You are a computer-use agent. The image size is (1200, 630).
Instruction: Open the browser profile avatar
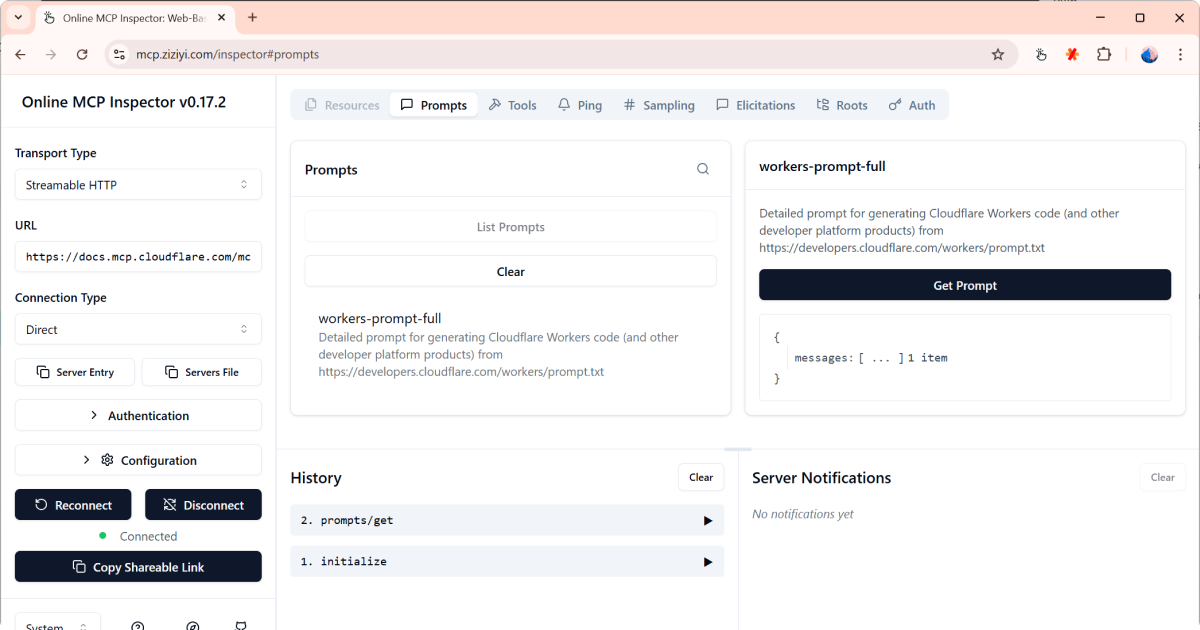(x=1149, y=54)
